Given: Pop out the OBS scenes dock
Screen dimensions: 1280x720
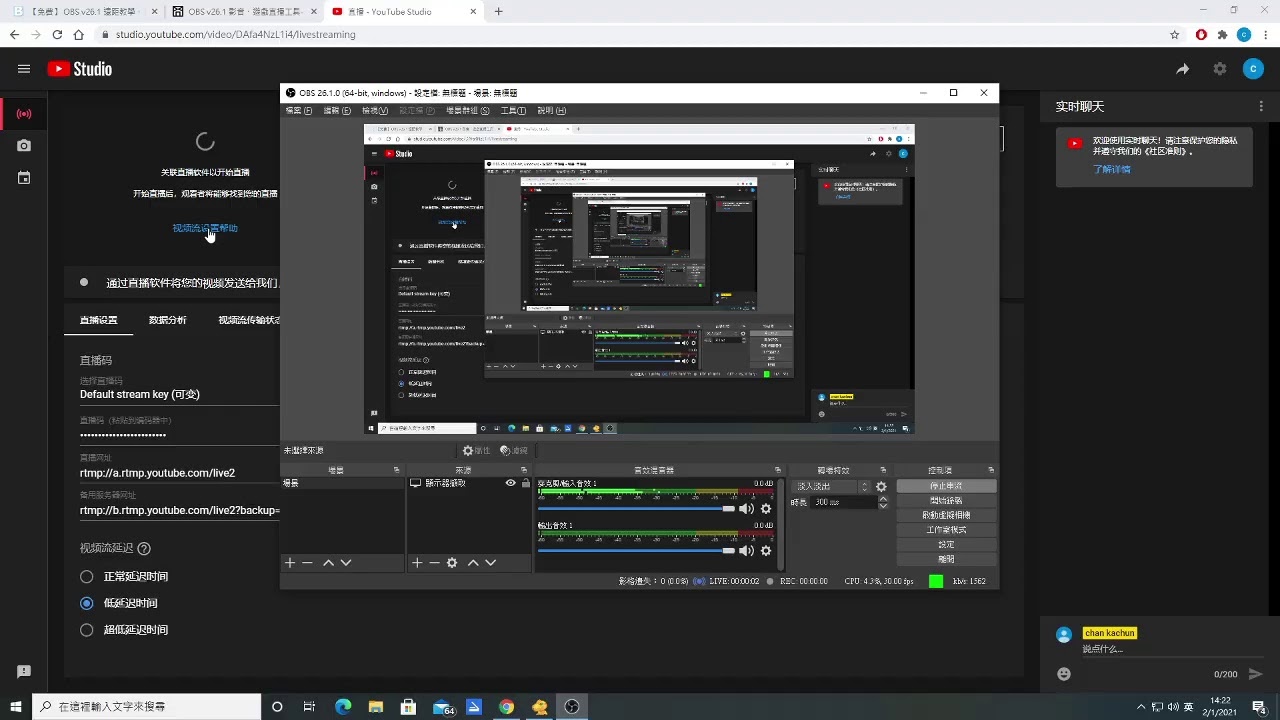Looking at the screenshot, I should pyautogui.click(x=397, y=470).
